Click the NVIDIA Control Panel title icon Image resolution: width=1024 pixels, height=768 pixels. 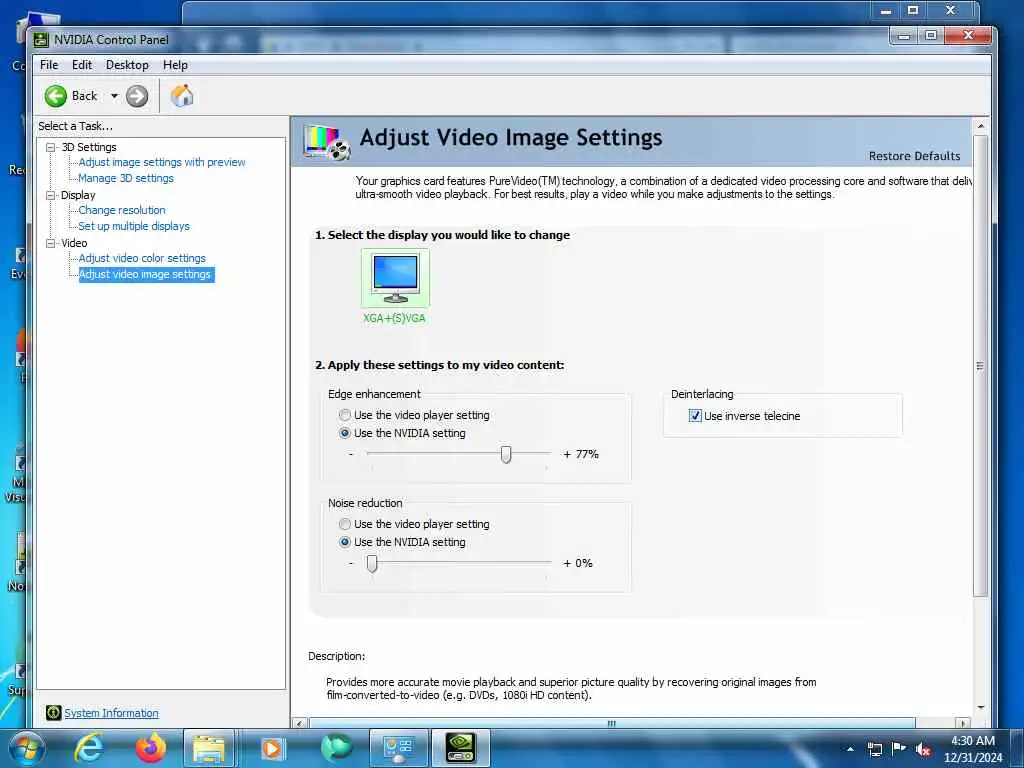click(x=41, y=40)
